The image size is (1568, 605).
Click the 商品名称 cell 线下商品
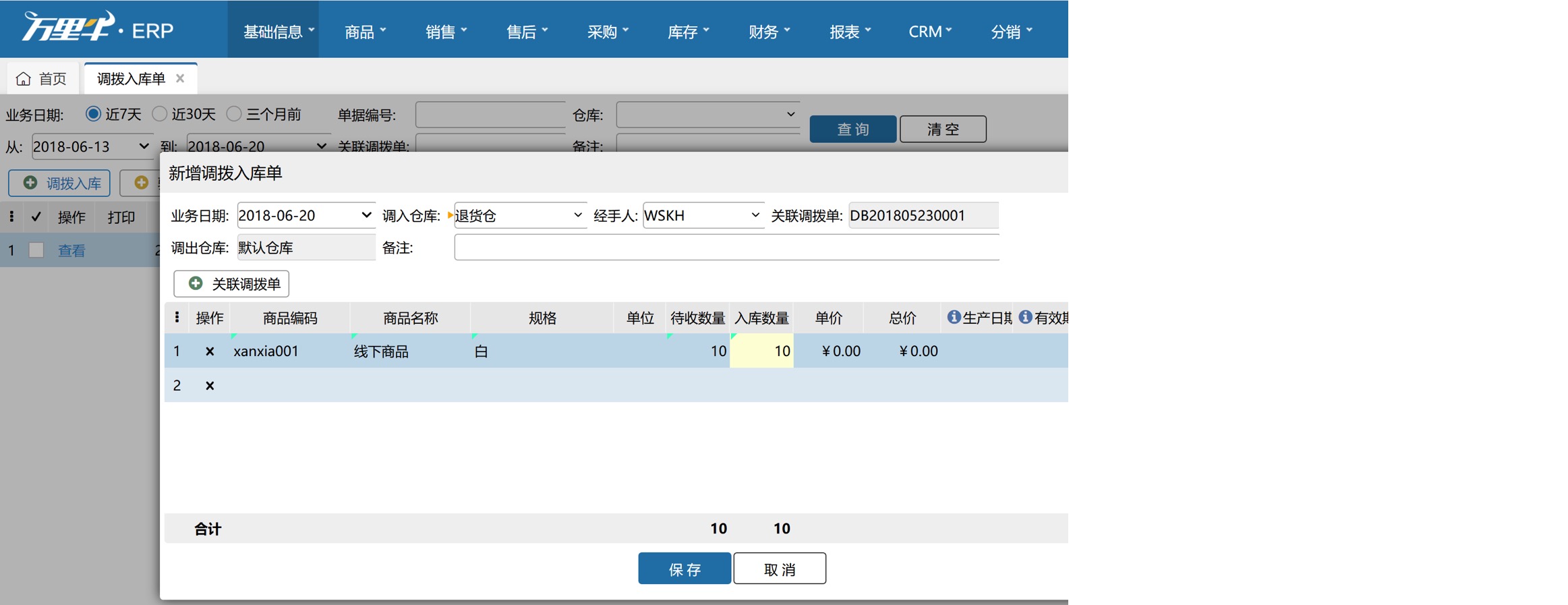pyautogui.click(x=410, y=351)
